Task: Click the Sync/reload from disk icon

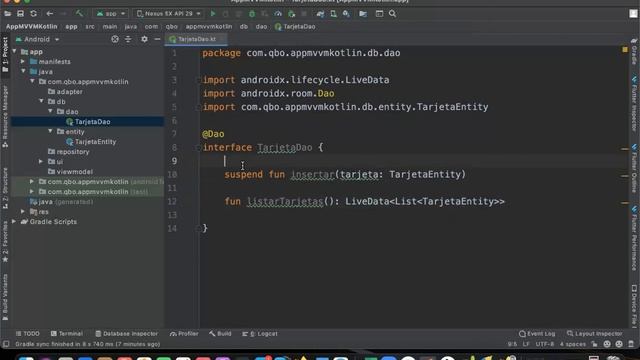Action: pyautogui.click(x=33, y=13)
